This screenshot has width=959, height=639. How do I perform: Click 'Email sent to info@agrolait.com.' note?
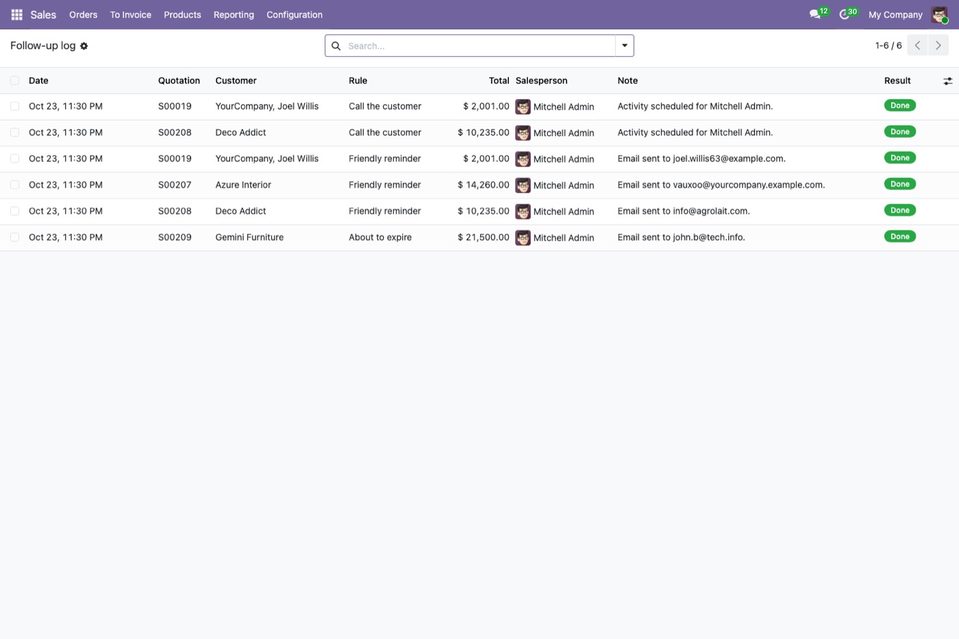[683, 211]
